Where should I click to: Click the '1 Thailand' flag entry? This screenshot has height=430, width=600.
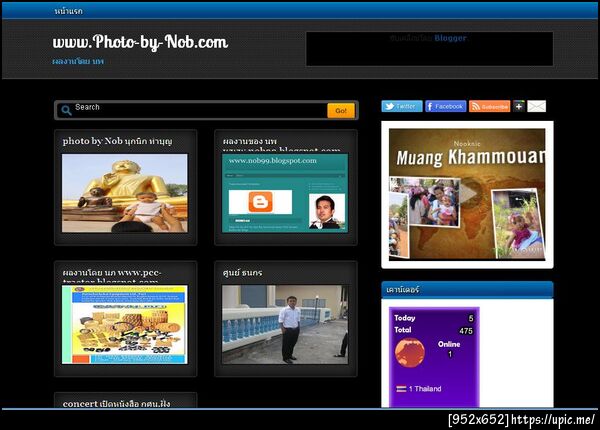(419, 389)
